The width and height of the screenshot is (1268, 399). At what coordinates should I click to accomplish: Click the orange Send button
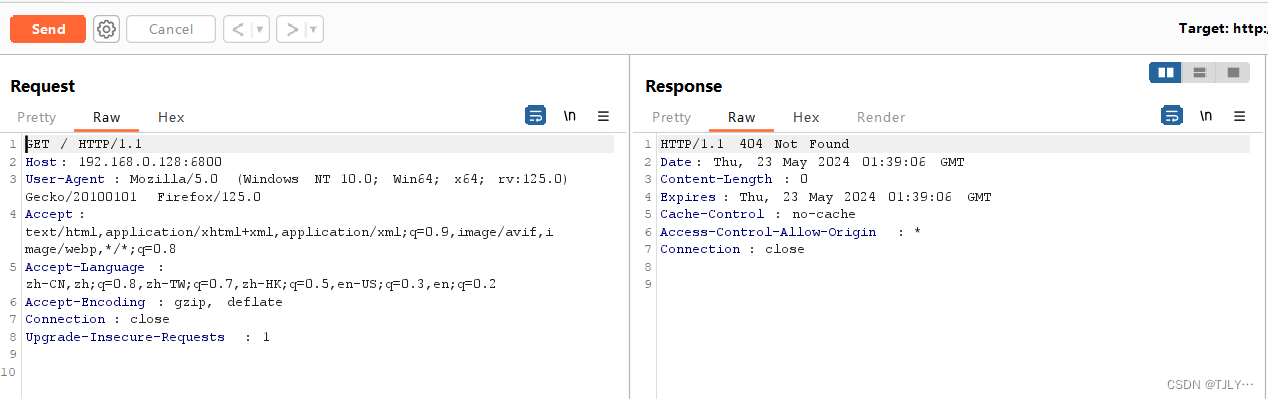[x=48, y=29]
